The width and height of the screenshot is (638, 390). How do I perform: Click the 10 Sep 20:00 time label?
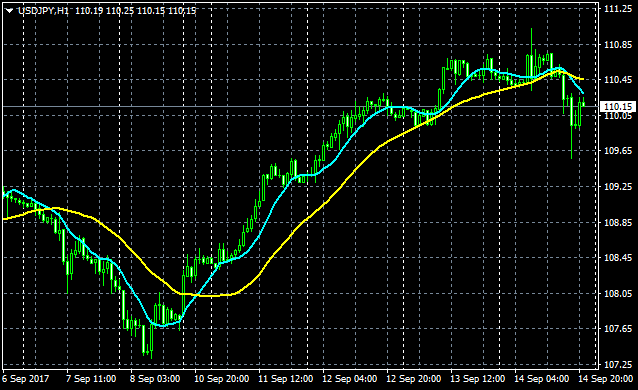pyautogui.click(x=221, y=379)
